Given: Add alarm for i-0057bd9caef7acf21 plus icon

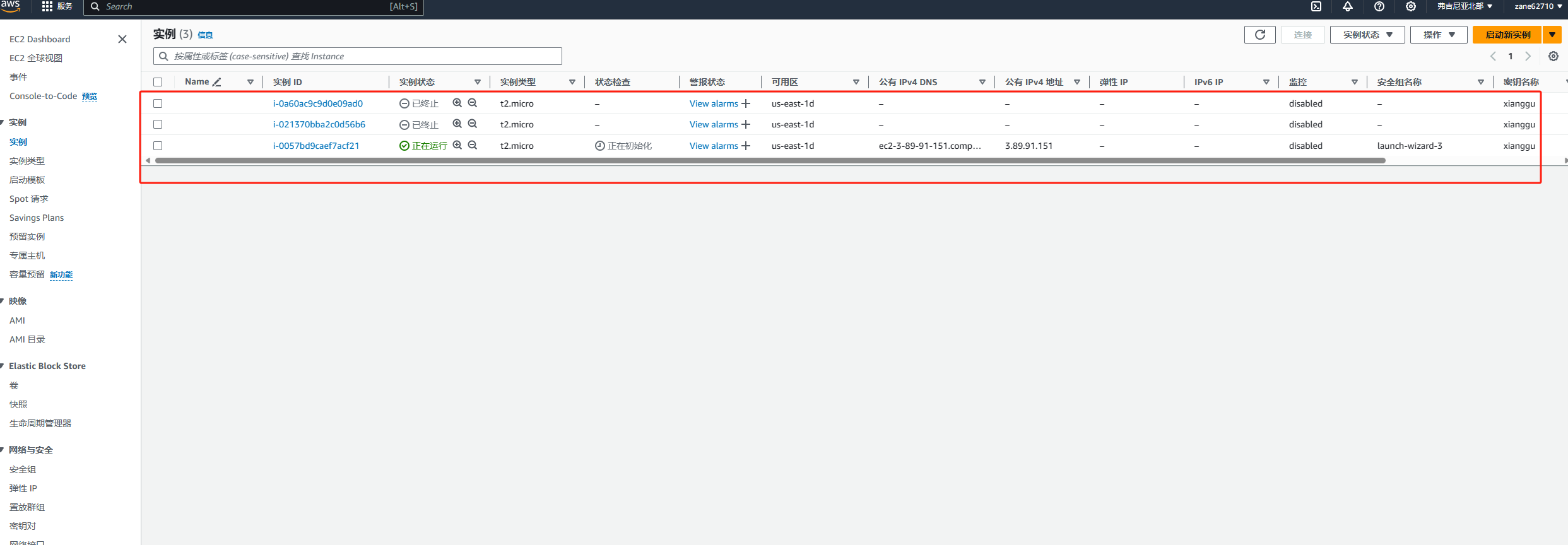Looking at the screenshot, I should pos(746,146).
